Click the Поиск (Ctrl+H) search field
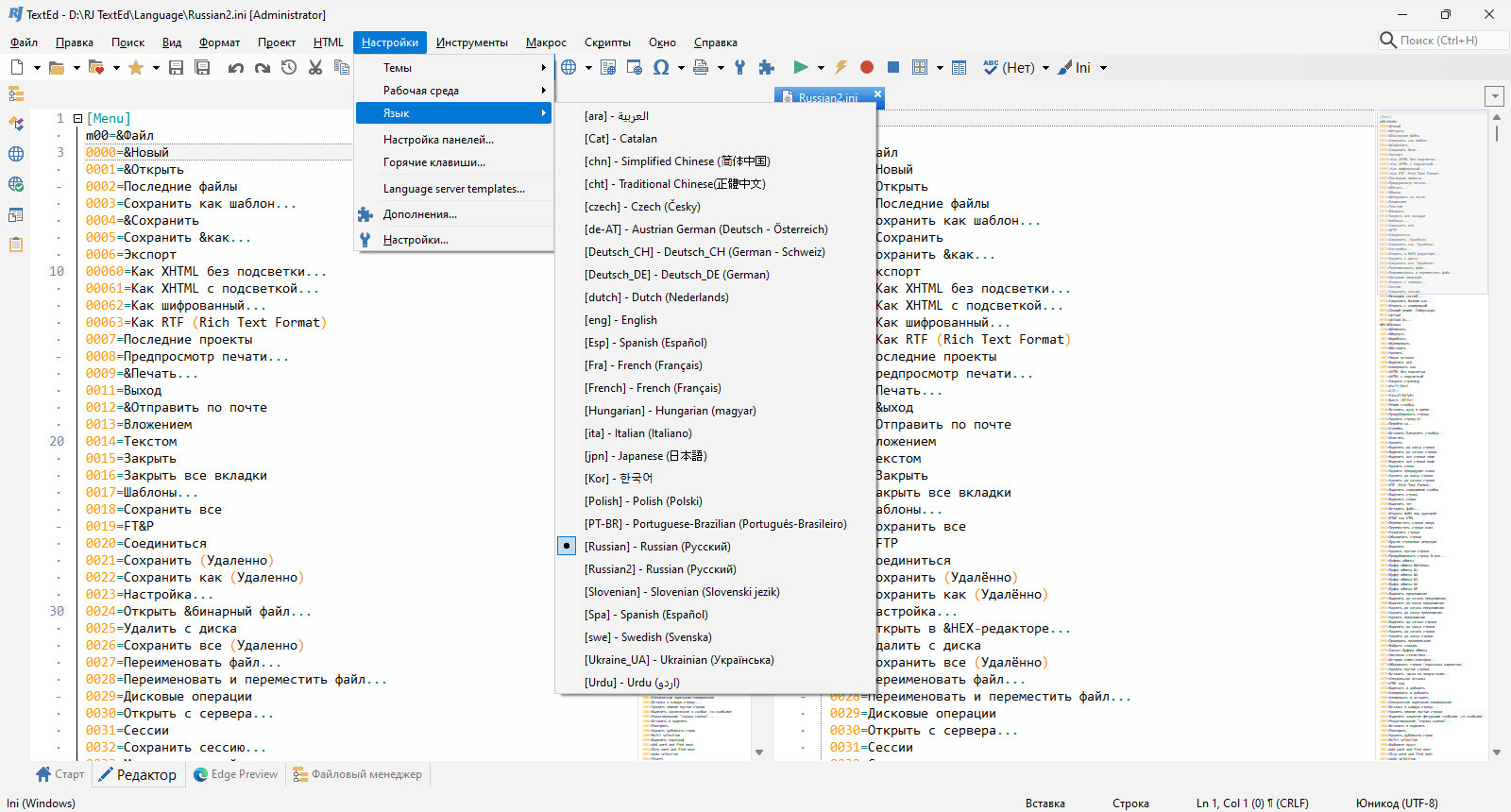 pos(1444,41)
